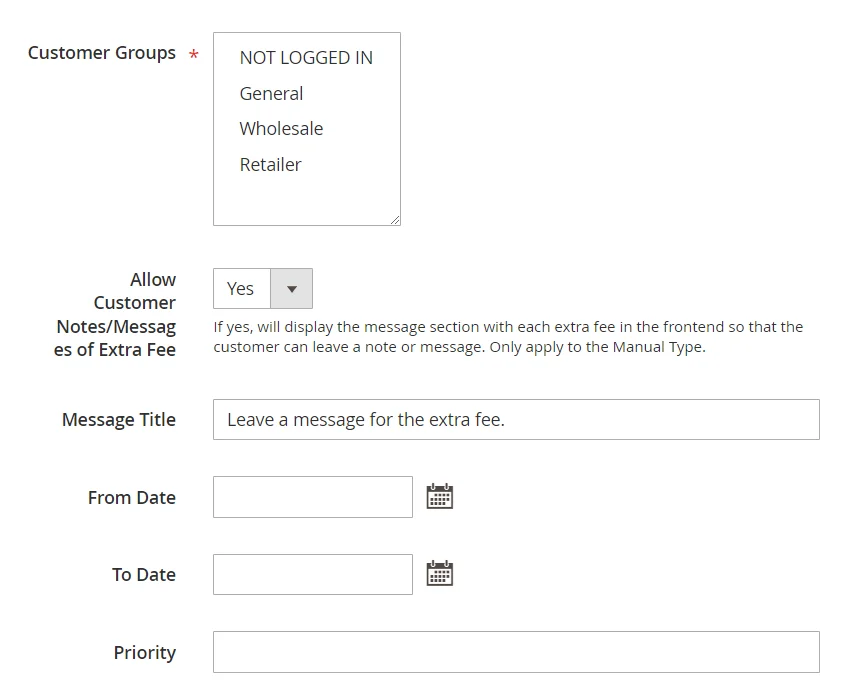The width and height of the screenshot is (863, 685).
Task: Open the From Date calendar picker
Action: point(440,497)
